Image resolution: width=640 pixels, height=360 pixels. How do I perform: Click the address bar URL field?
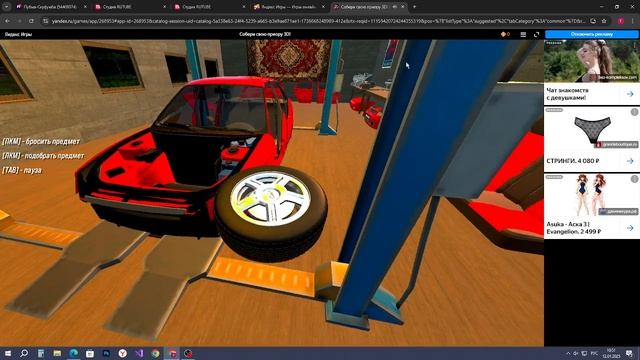pyautogui.click(x=318, y=21)
